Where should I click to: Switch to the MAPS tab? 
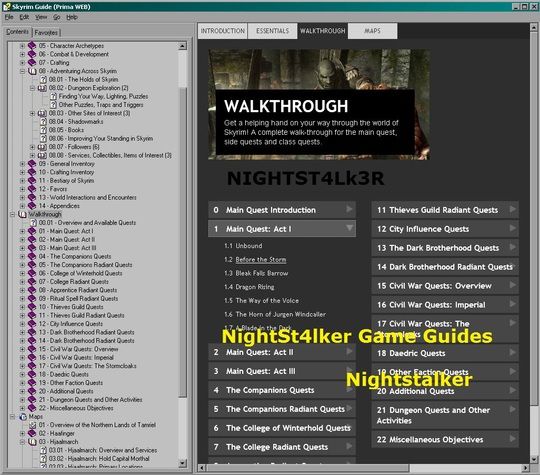click(x=372, y=31)
